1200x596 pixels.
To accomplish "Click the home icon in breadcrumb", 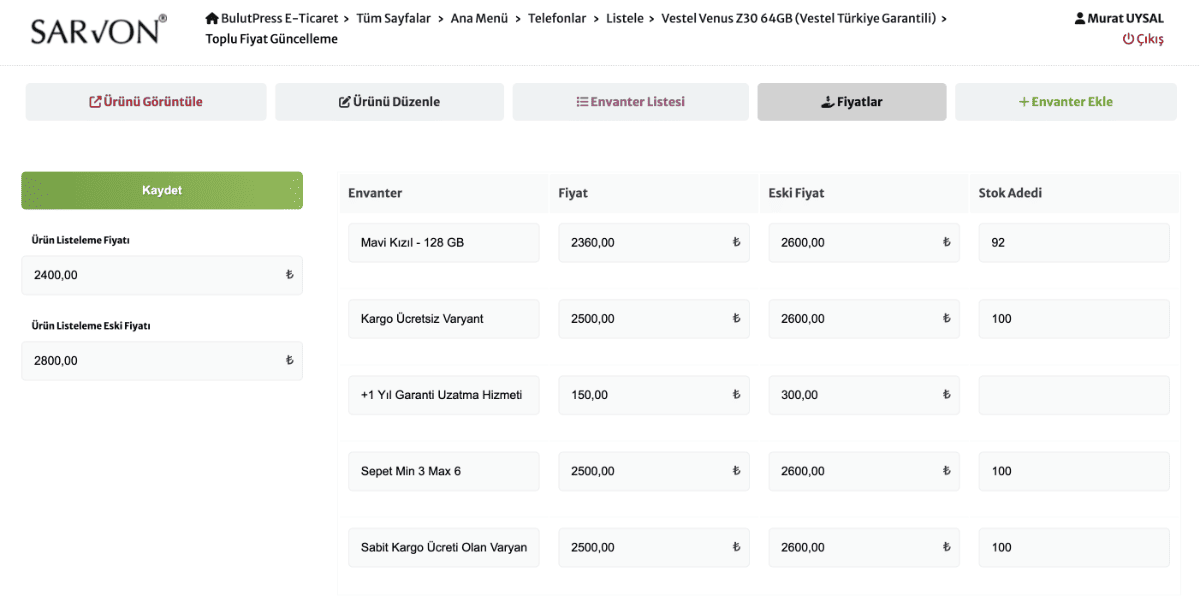I will [212, 19].
